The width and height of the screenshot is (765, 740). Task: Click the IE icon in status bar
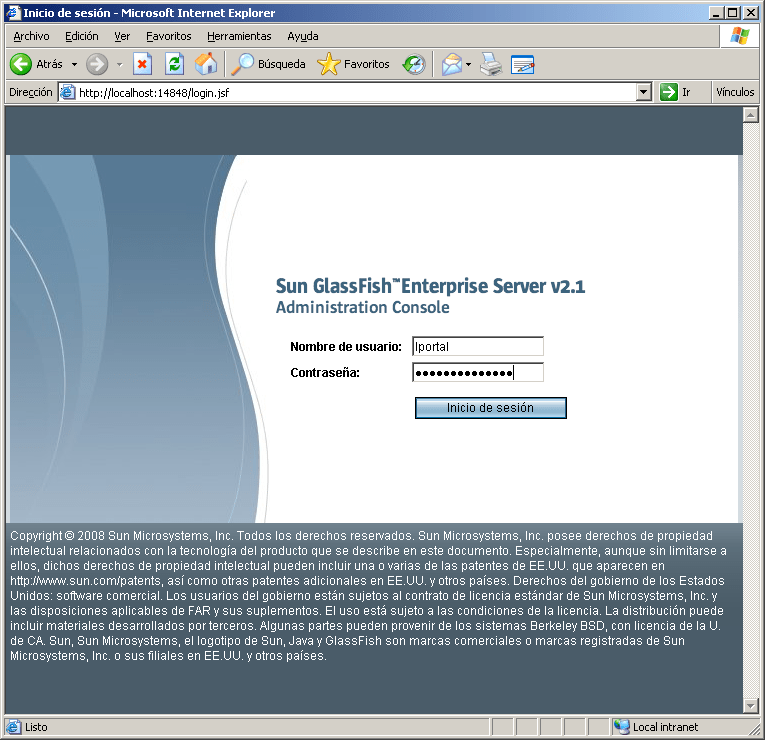[x=14, y=727]
